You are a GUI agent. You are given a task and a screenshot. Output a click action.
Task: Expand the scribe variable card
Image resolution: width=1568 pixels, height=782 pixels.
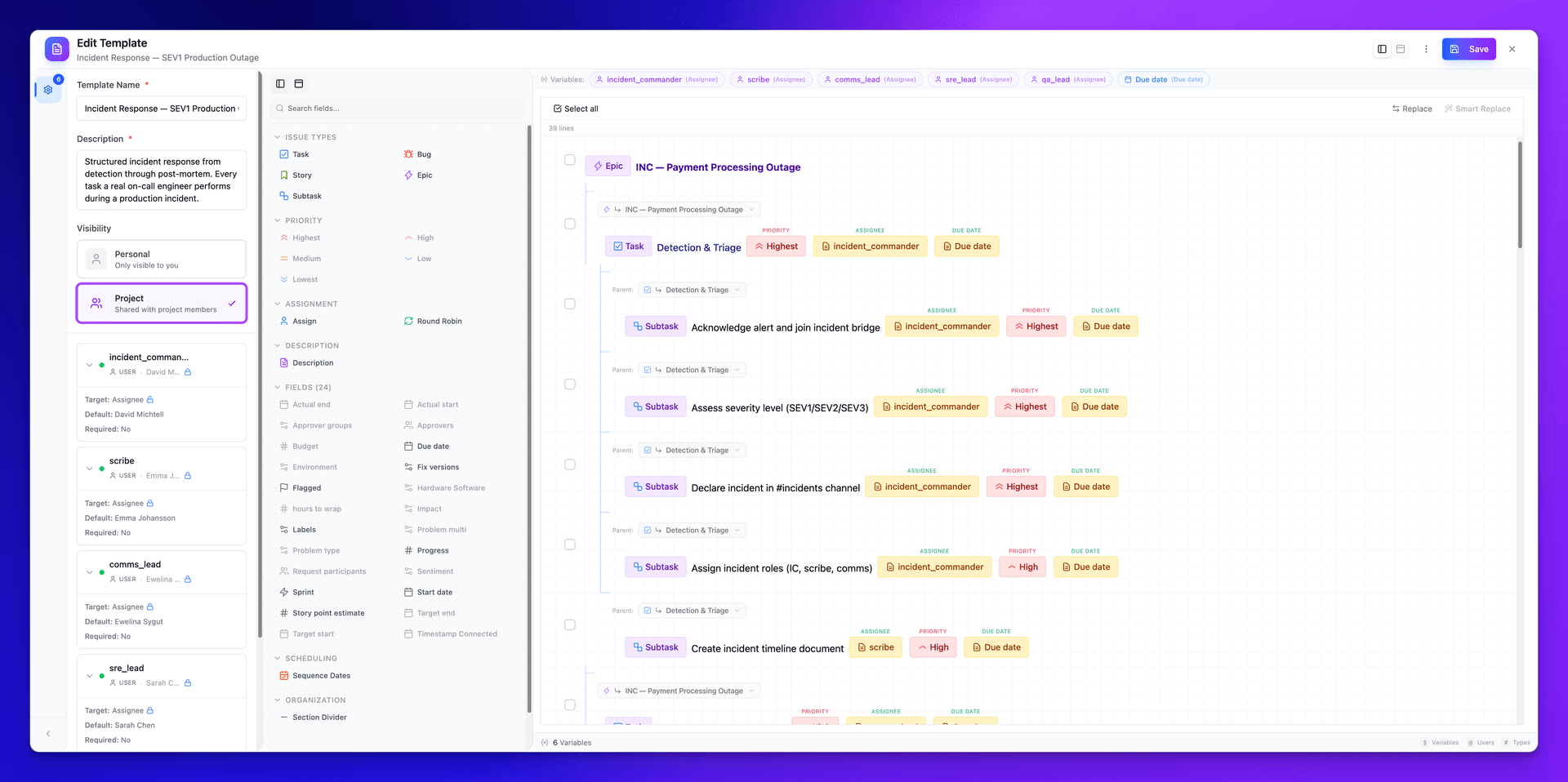(90, 469)
